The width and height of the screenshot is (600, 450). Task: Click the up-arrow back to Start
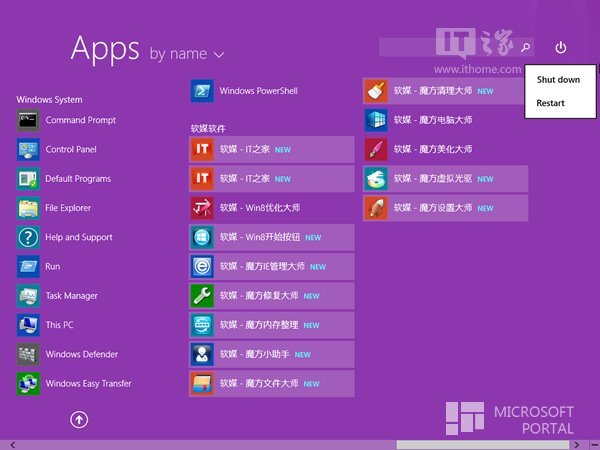79,420
